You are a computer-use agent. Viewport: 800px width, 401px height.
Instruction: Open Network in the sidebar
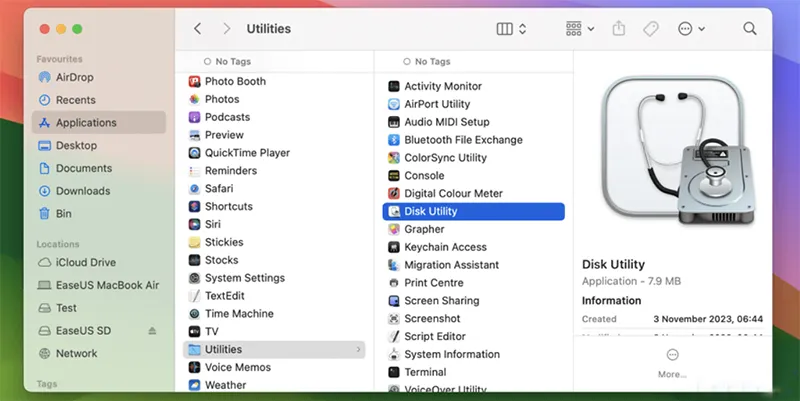(x=98, y=353)
